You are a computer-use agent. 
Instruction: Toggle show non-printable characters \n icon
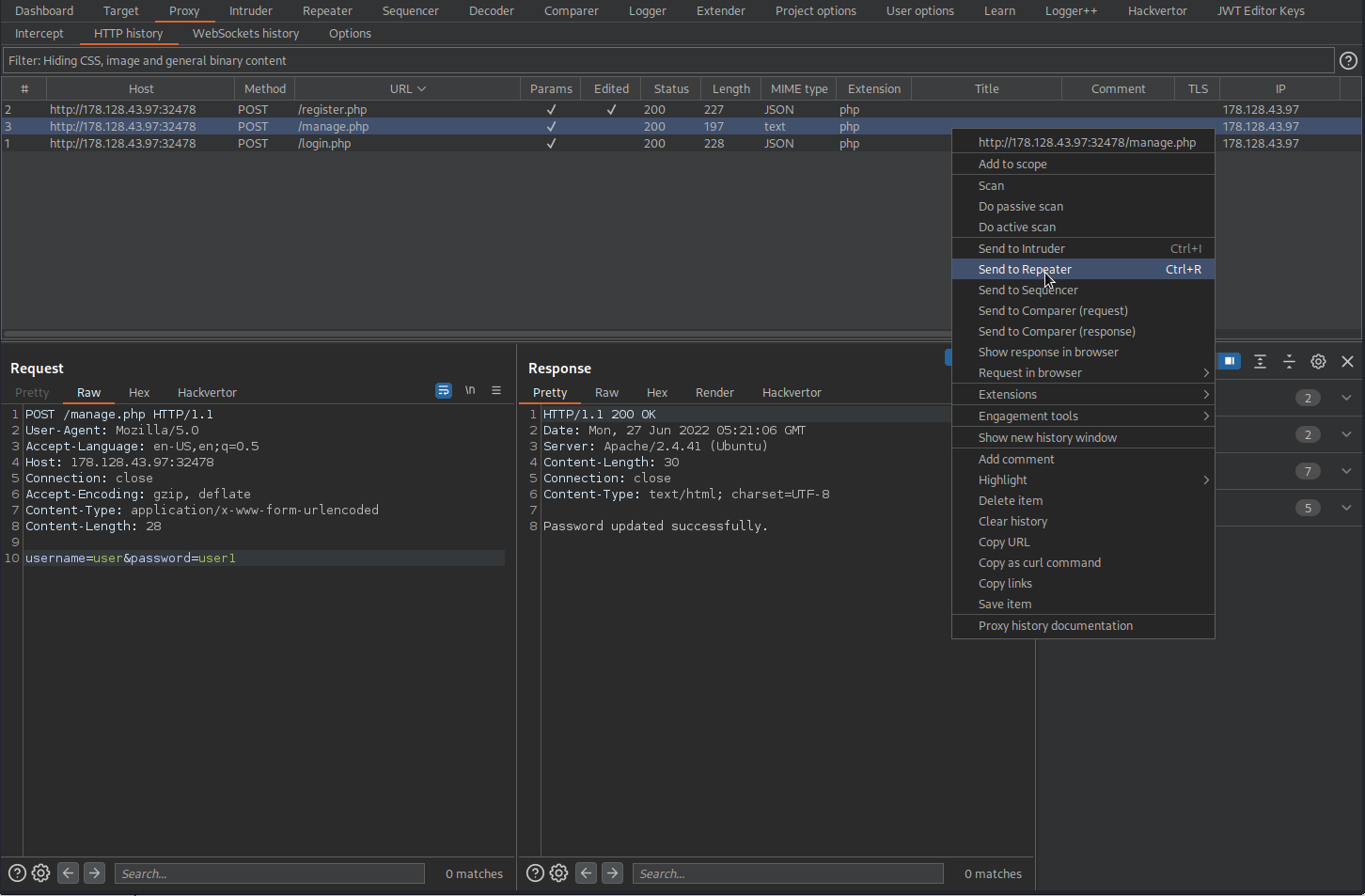(470, 390)
